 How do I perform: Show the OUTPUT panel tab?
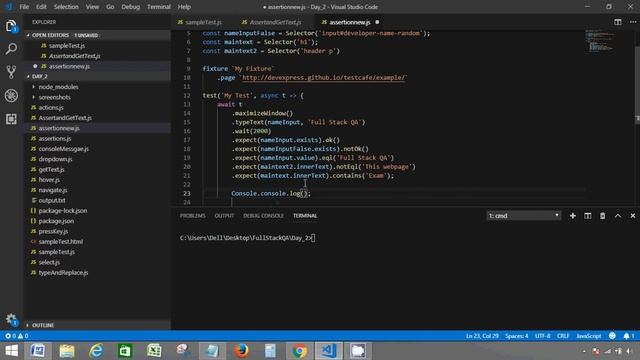pyautogui.click(x=224, y=216)
